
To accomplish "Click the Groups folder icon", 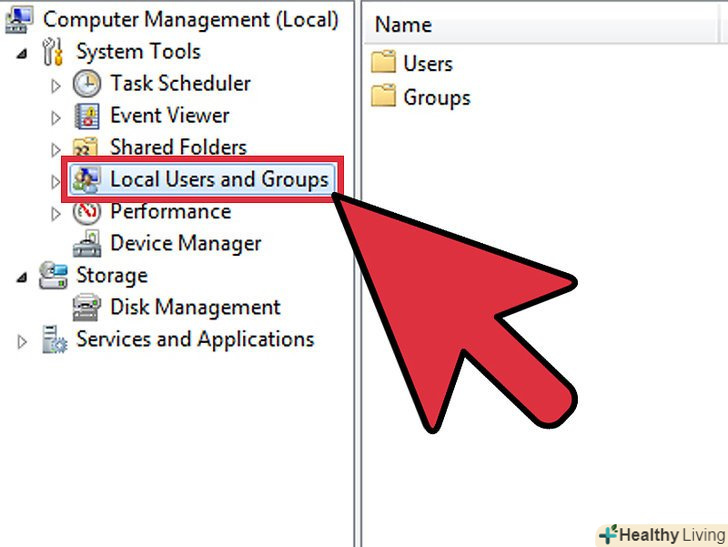I will tap(384, 96).
